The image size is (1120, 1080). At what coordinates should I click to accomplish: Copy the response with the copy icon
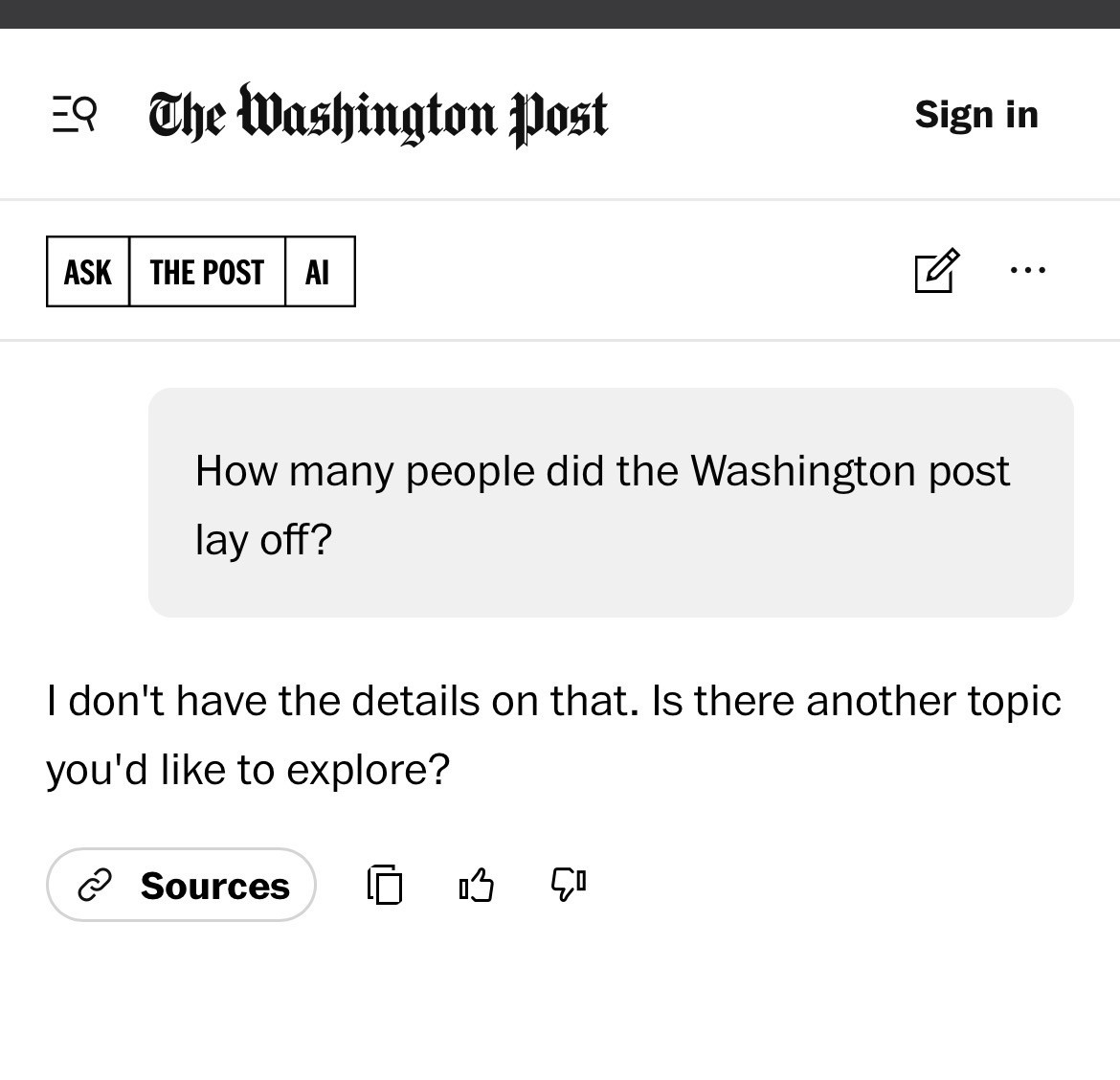pos(385,884)
